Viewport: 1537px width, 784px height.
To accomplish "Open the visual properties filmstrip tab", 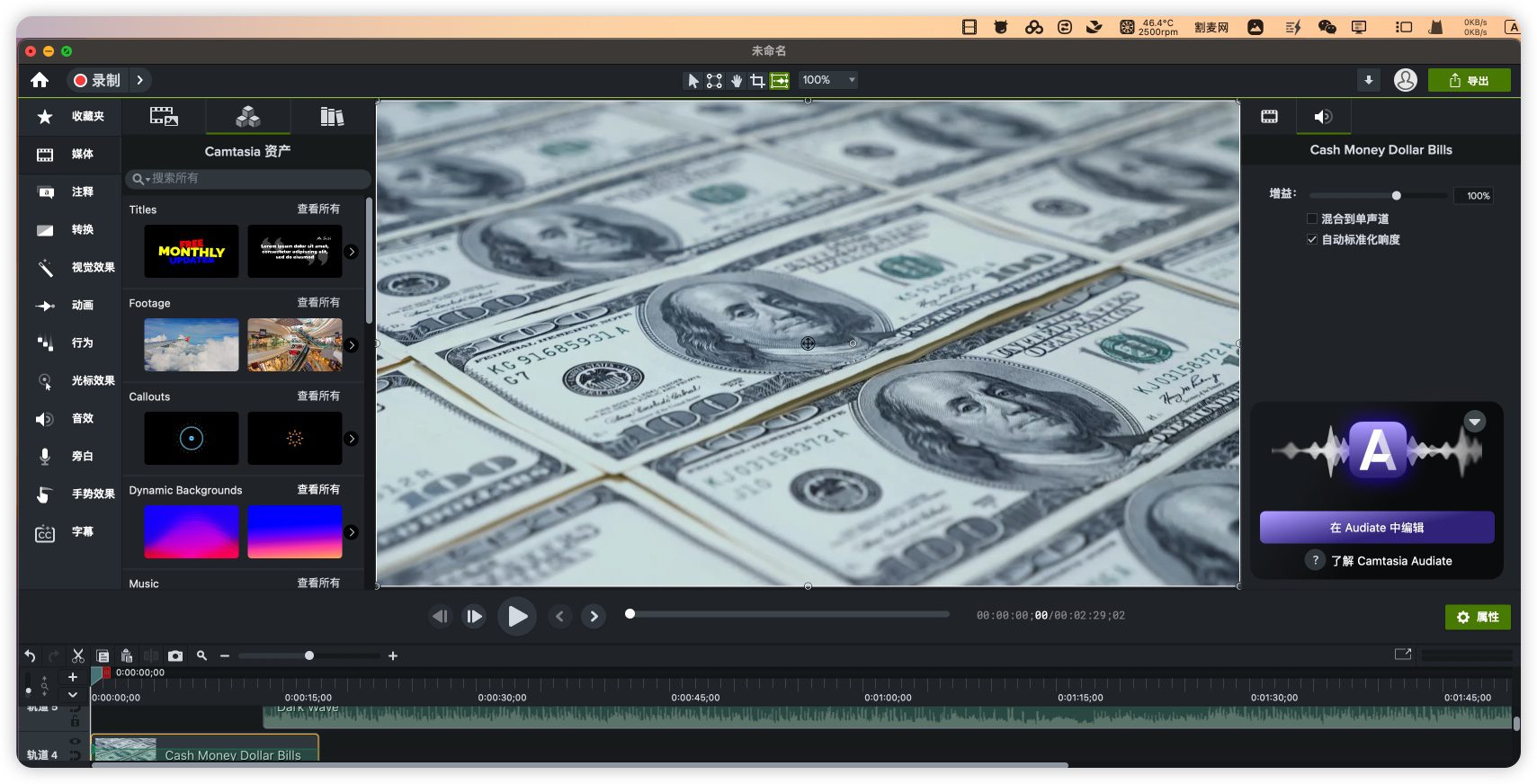I will click(x=1269, y=116).
